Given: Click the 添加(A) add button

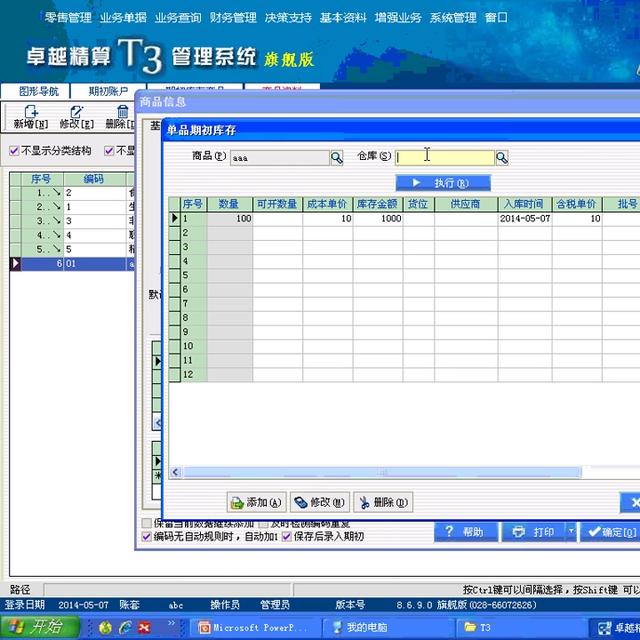Looking at the screenshot, I should (x=256, y=502).
